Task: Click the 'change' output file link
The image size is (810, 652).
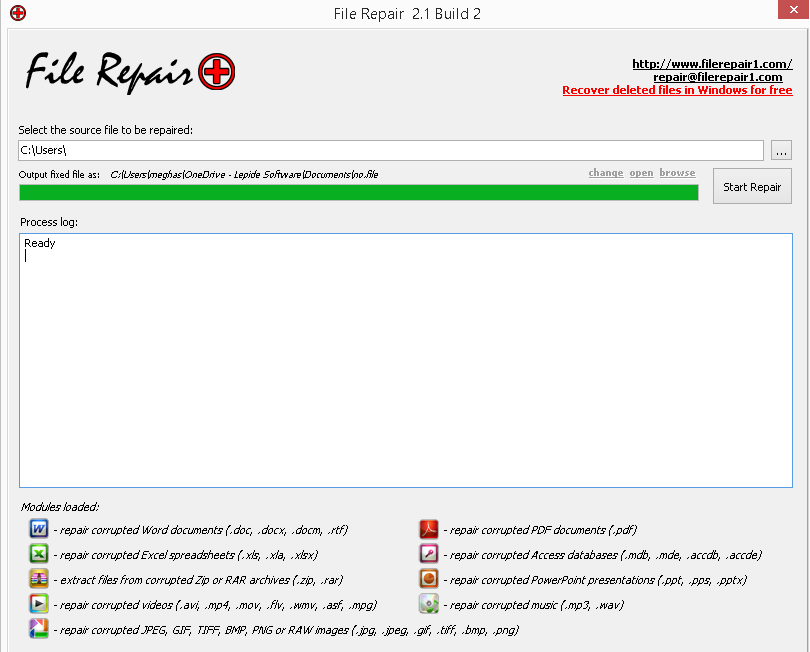Action: 606,173
